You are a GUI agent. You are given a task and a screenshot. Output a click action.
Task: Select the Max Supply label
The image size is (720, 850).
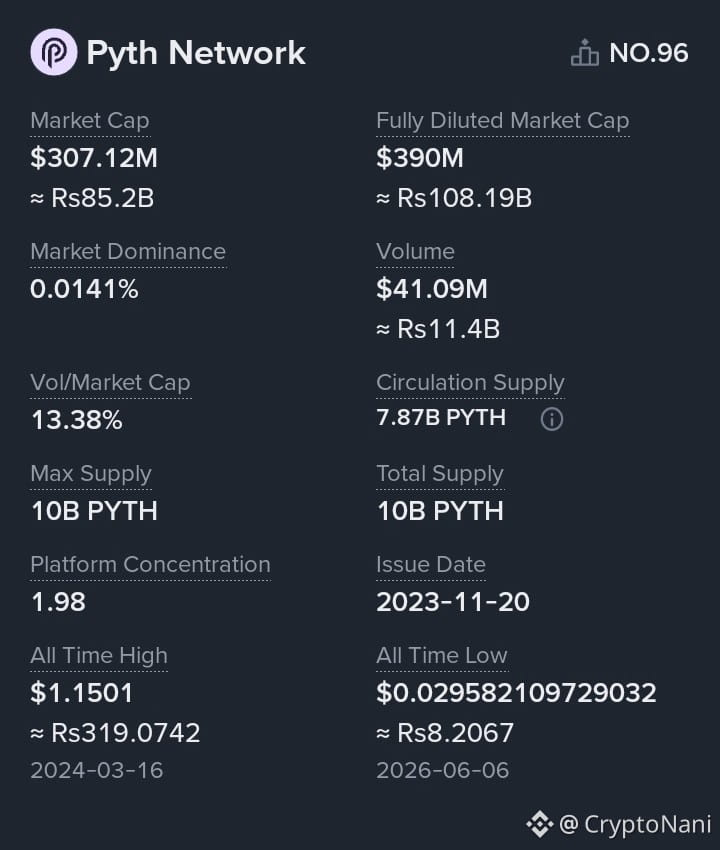pos(91,474)
